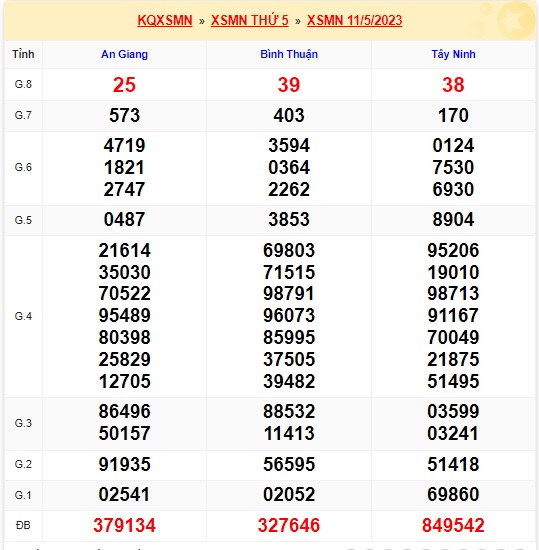Select G.4 number 51495

(453, 381)
